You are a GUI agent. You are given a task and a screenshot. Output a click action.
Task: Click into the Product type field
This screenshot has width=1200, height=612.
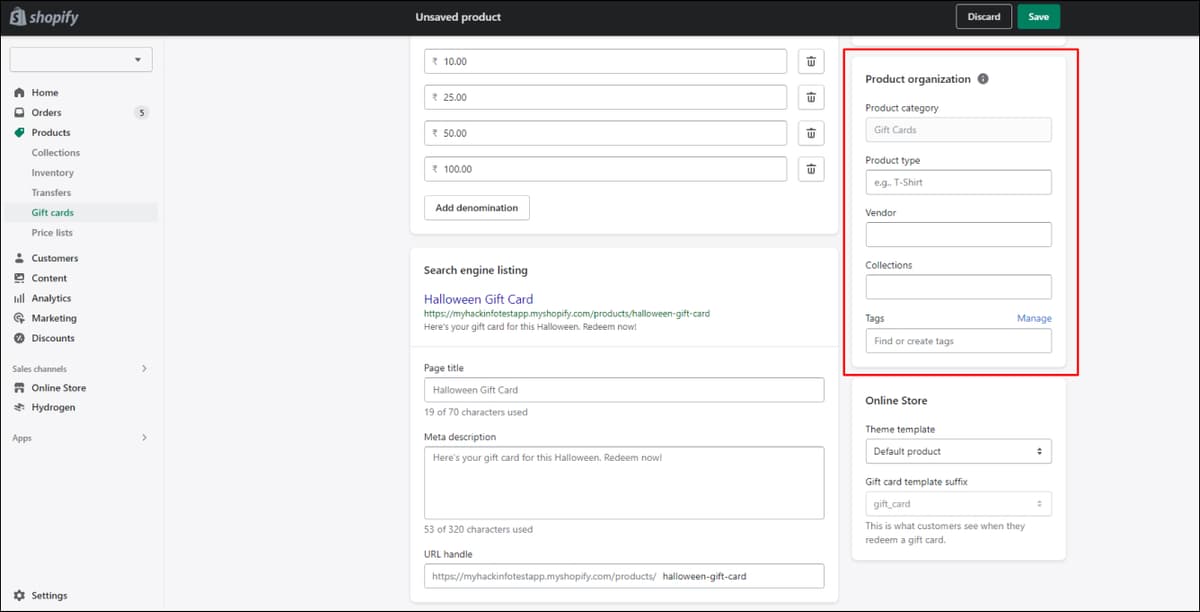[x=958, y=182]
